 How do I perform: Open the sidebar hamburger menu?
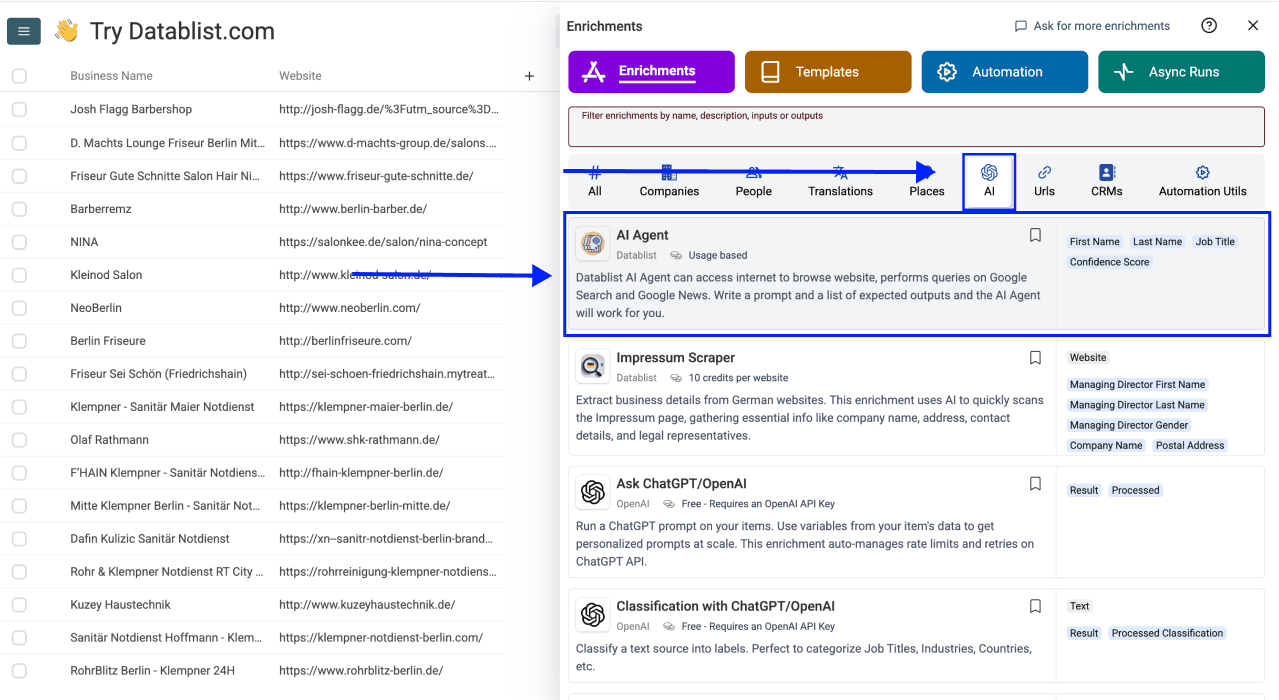coord(23,31)
